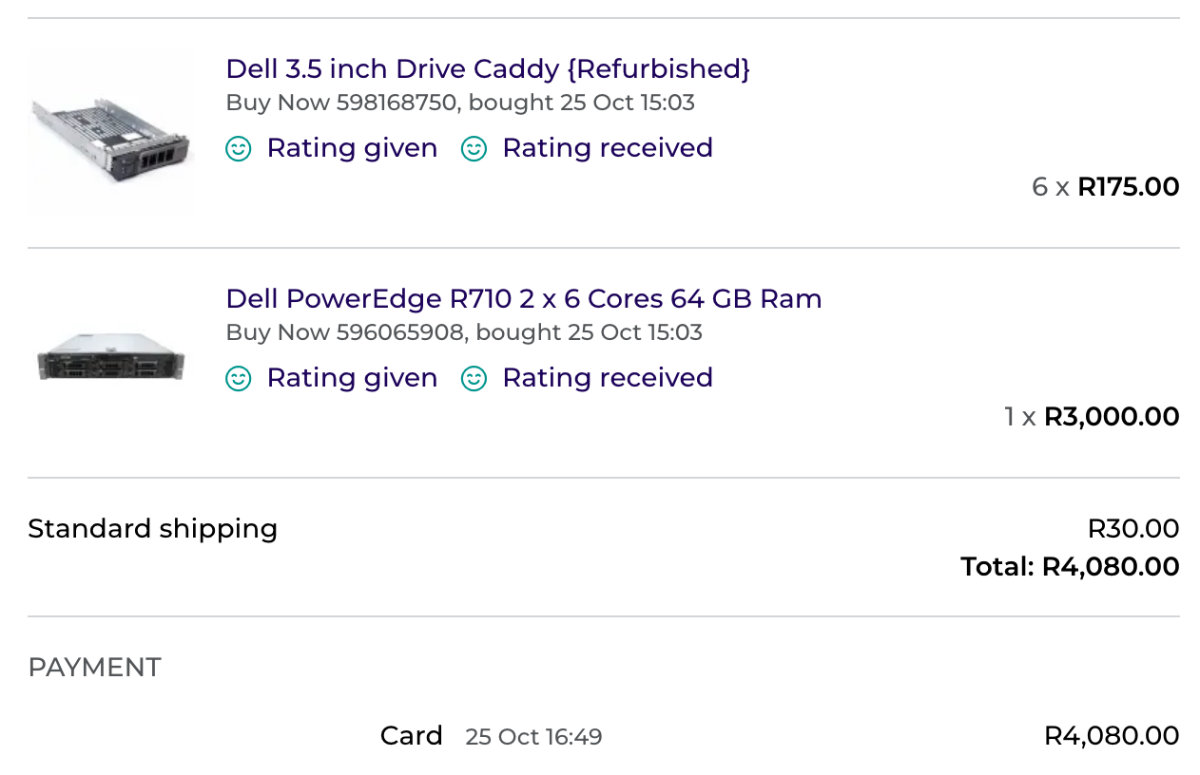
Task: Click 'Rating given' text for the PowerEdge R710
Action: point(352,378)
